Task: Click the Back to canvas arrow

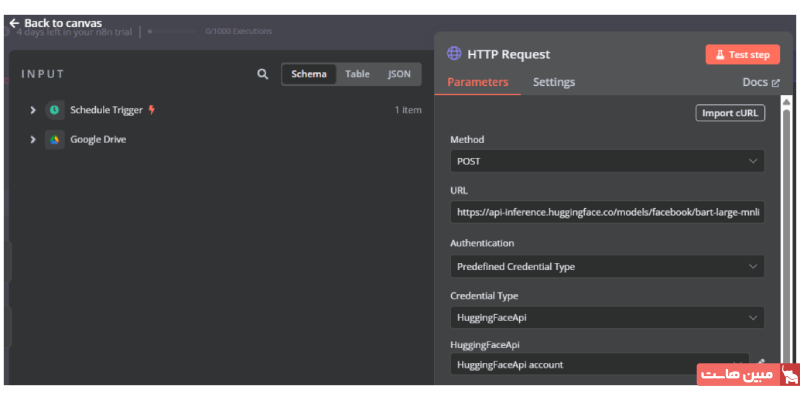Action: coord(14,23)
